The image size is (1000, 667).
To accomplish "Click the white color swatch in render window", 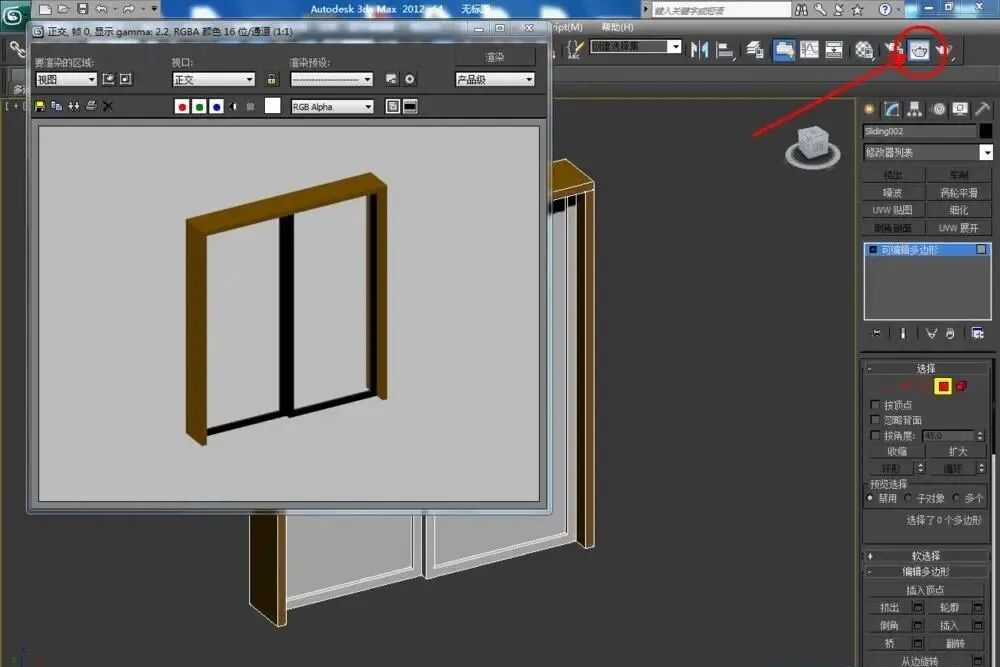I will point(272,106).
